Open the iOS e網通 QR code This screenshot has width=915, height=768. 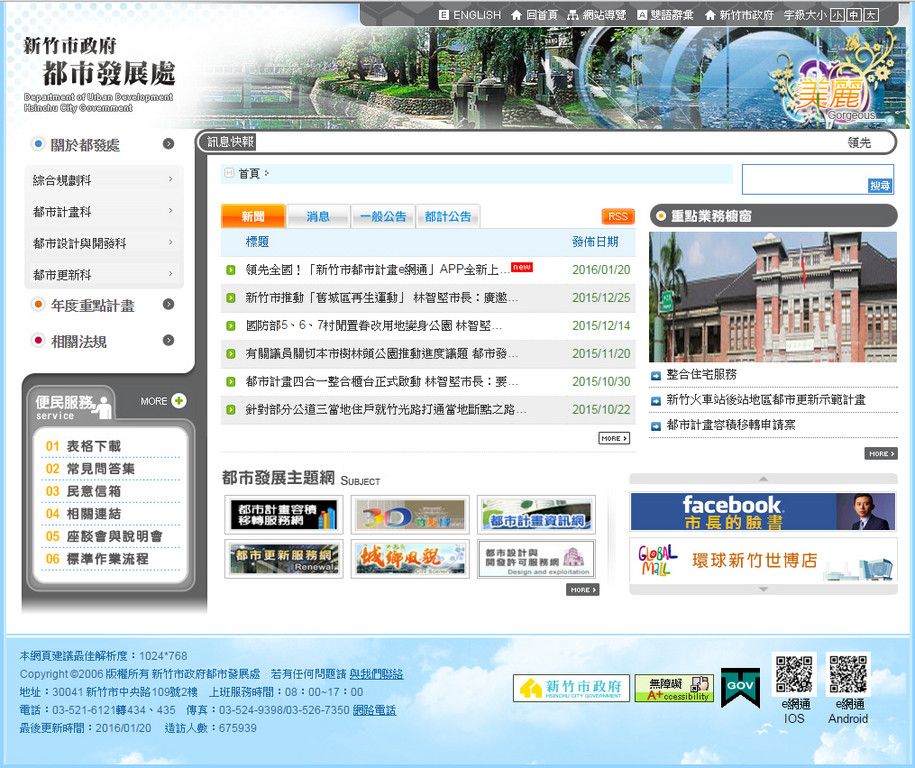pyautogui.click(x=794, y=675)
